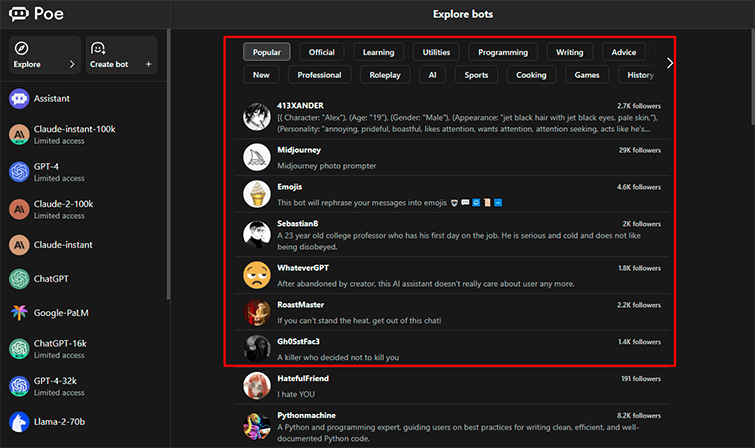
Task: Open Midjourney sailboat avatar
Action: point(257,157)
